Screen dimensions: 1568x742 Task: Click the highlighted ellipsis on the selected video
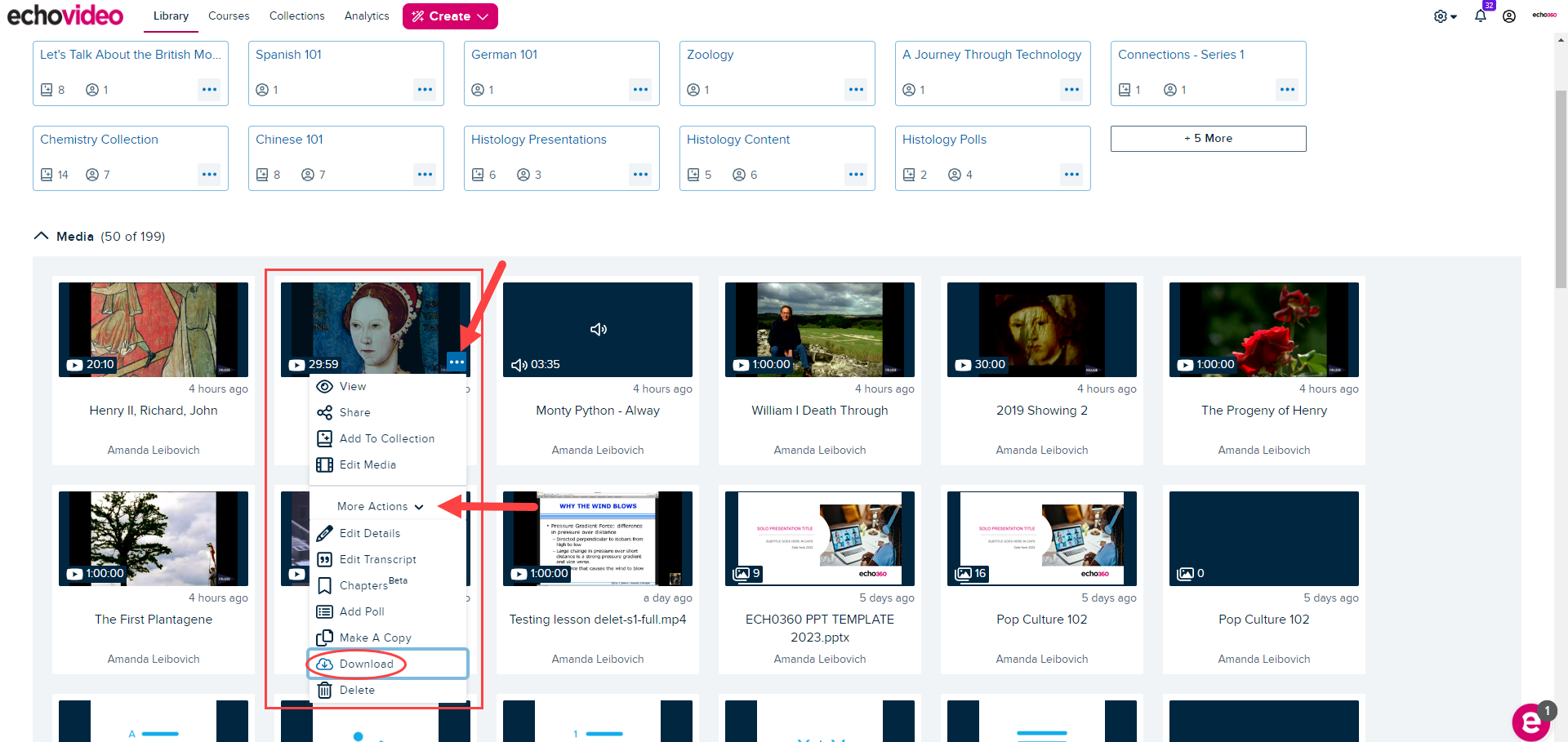[x=457, y=362]
